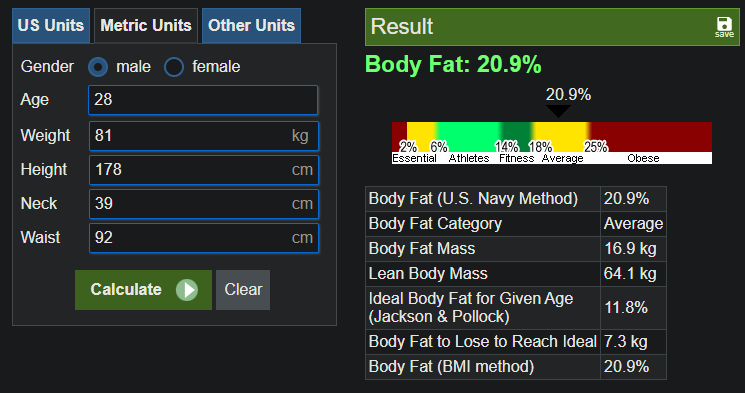This screenshot has height=393, width=745.
Task: Select the Height cm input box
Action: click(x=204, y=170)
